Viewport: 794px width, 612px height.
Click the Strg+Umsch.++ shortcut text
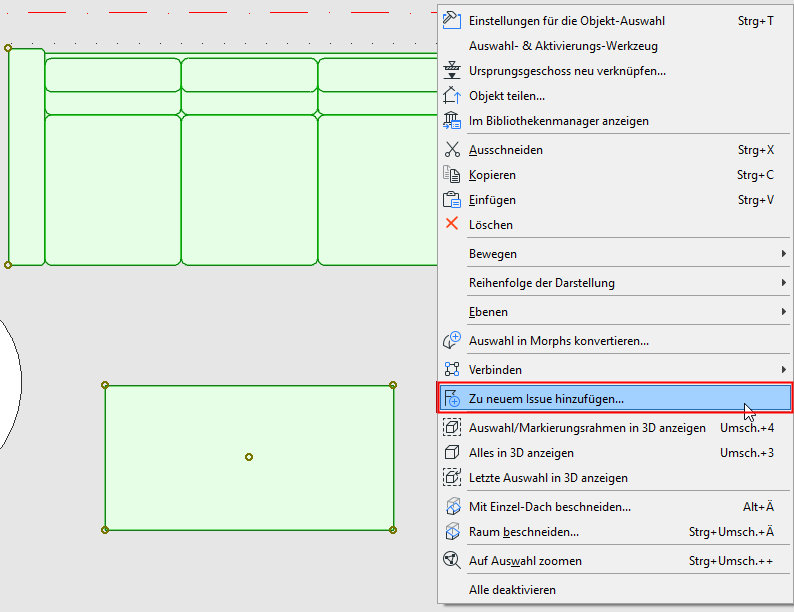731,561
